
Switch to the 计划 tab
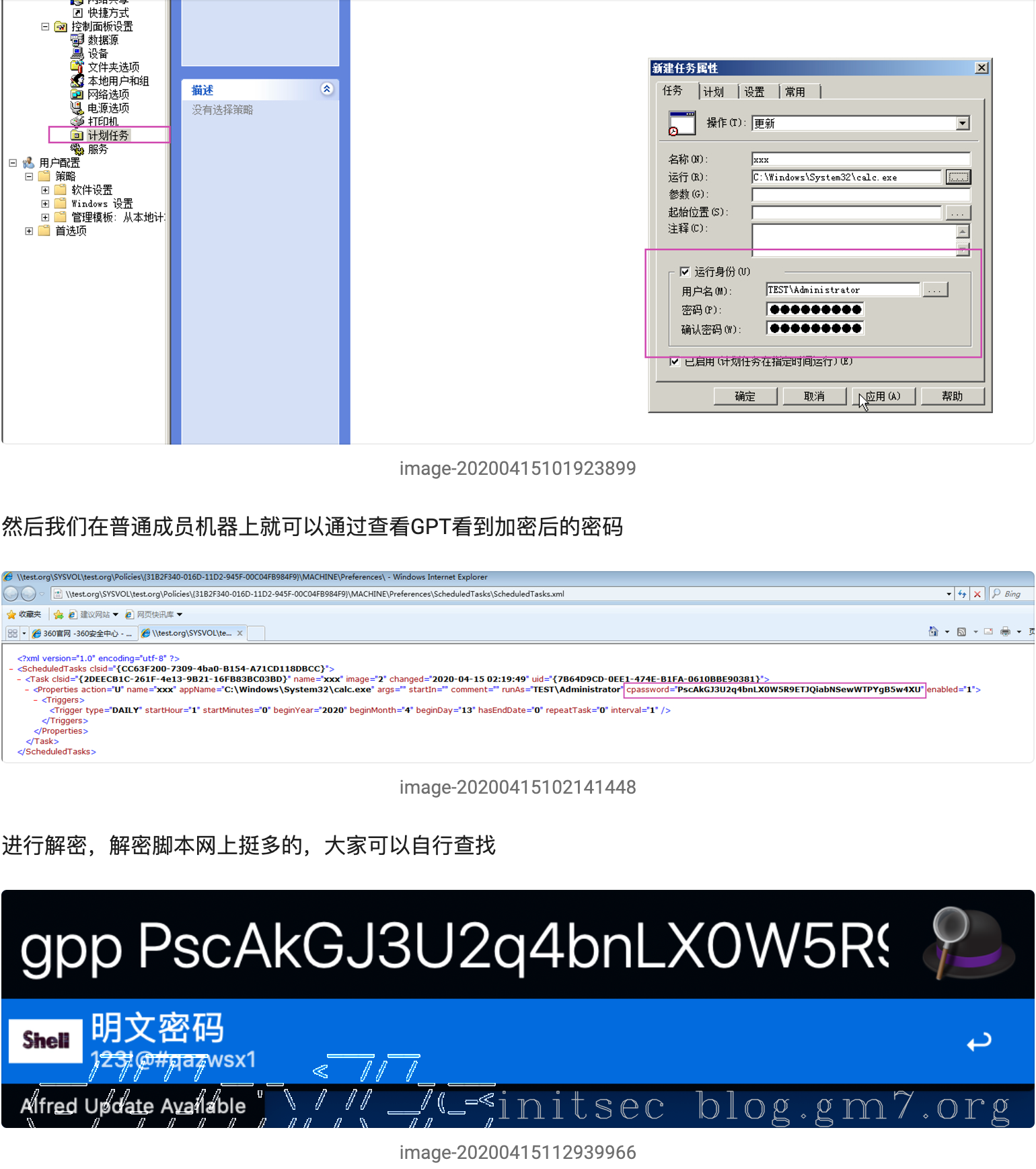coord(714,92)
